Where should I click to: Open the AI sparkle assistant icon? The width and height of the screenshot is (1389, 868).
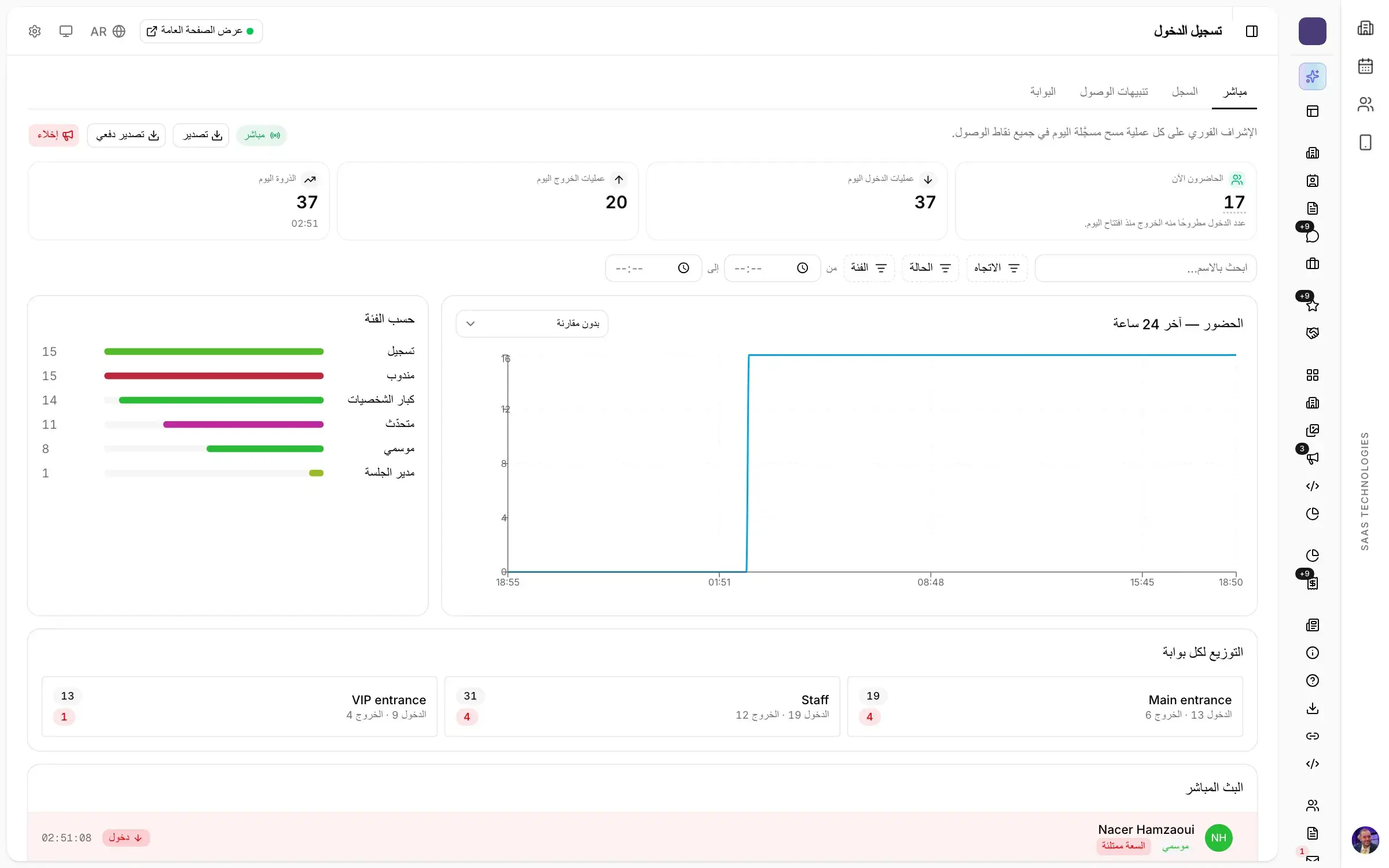[1312, 76]
